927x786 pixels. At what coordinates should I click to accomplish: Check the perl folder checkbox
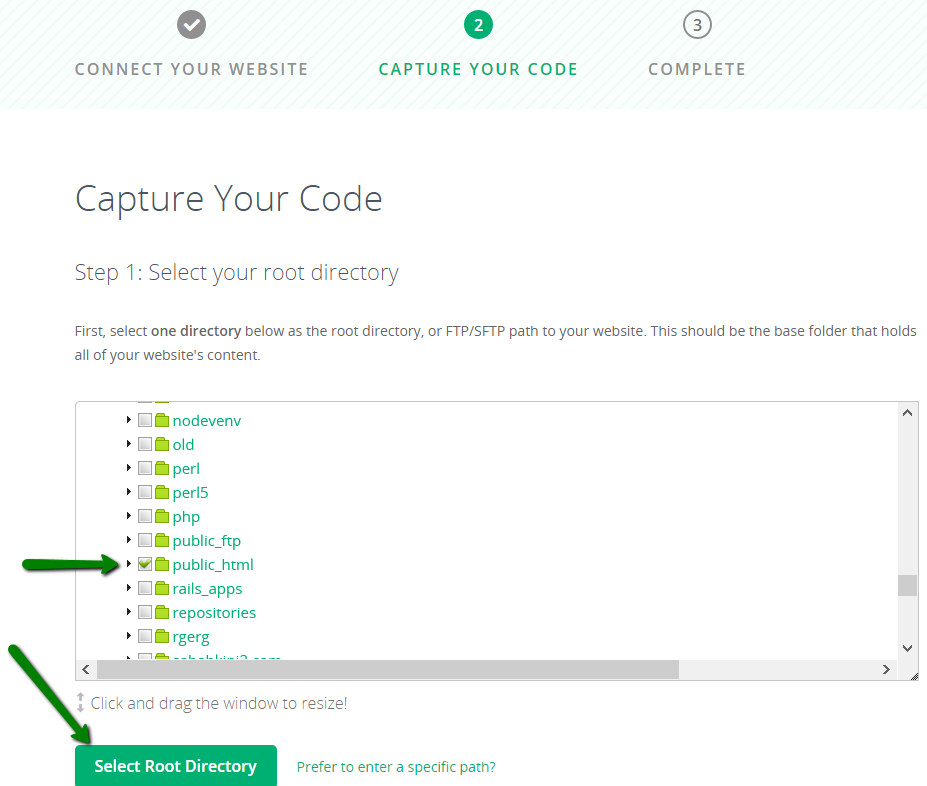(x=145, y=468)
